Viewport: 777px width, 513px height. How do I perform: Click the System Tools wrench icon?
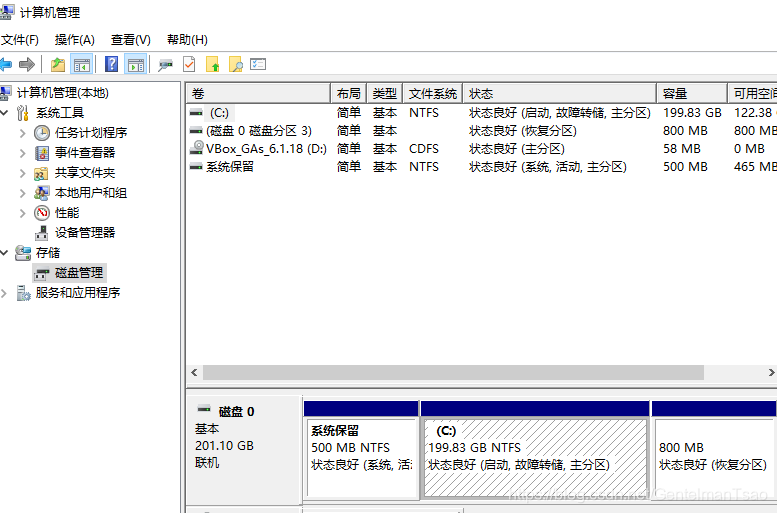click(23, 113)
